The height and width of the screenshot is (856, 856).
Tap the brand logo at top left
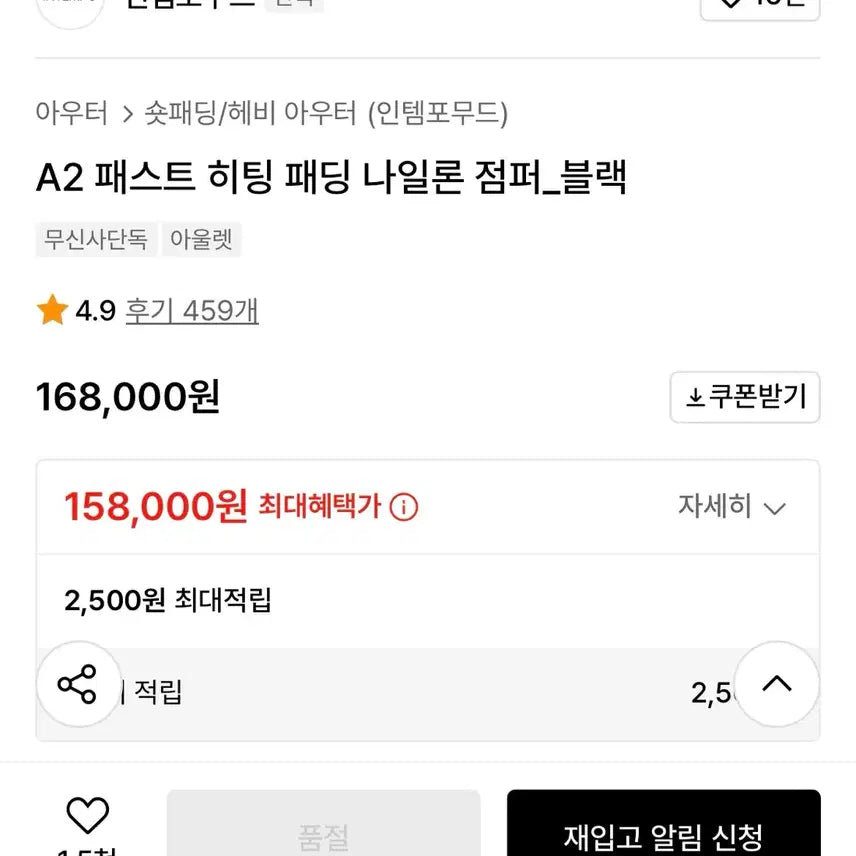(70, 8)
